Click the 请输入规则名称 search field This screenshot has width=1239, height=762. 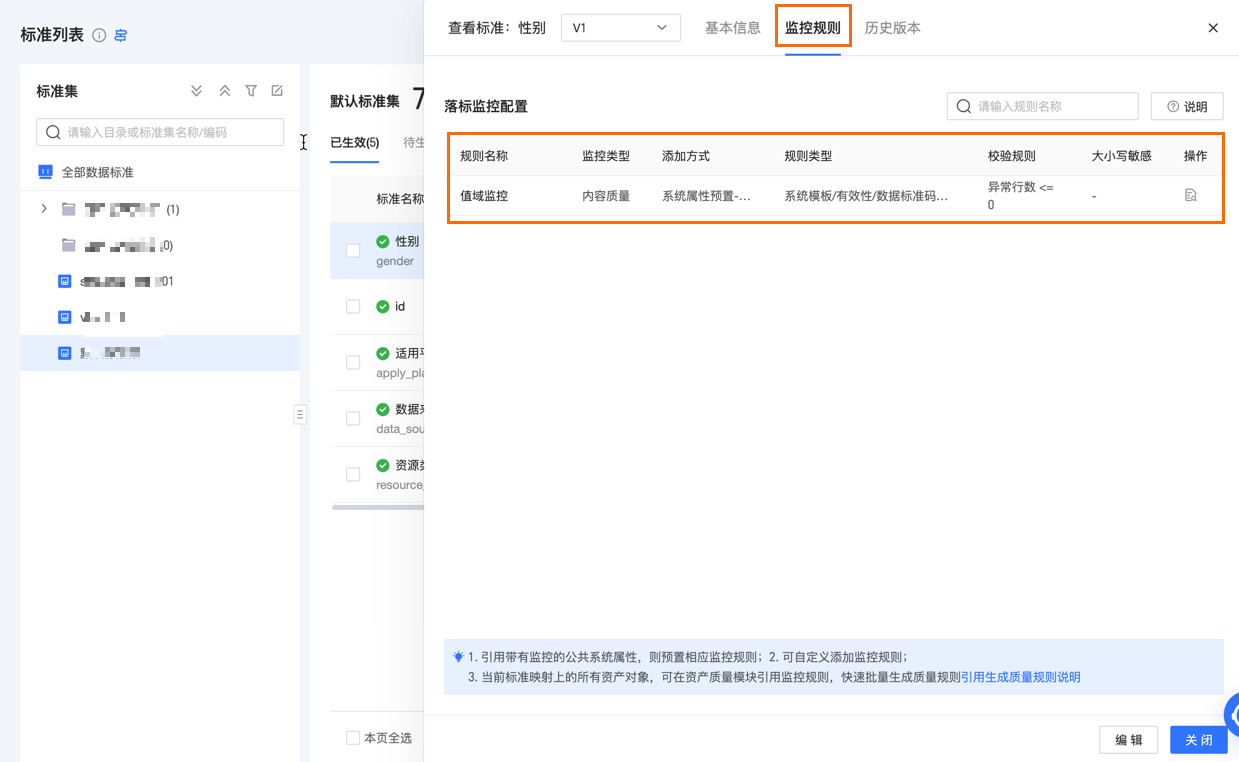pos(1050,106)
